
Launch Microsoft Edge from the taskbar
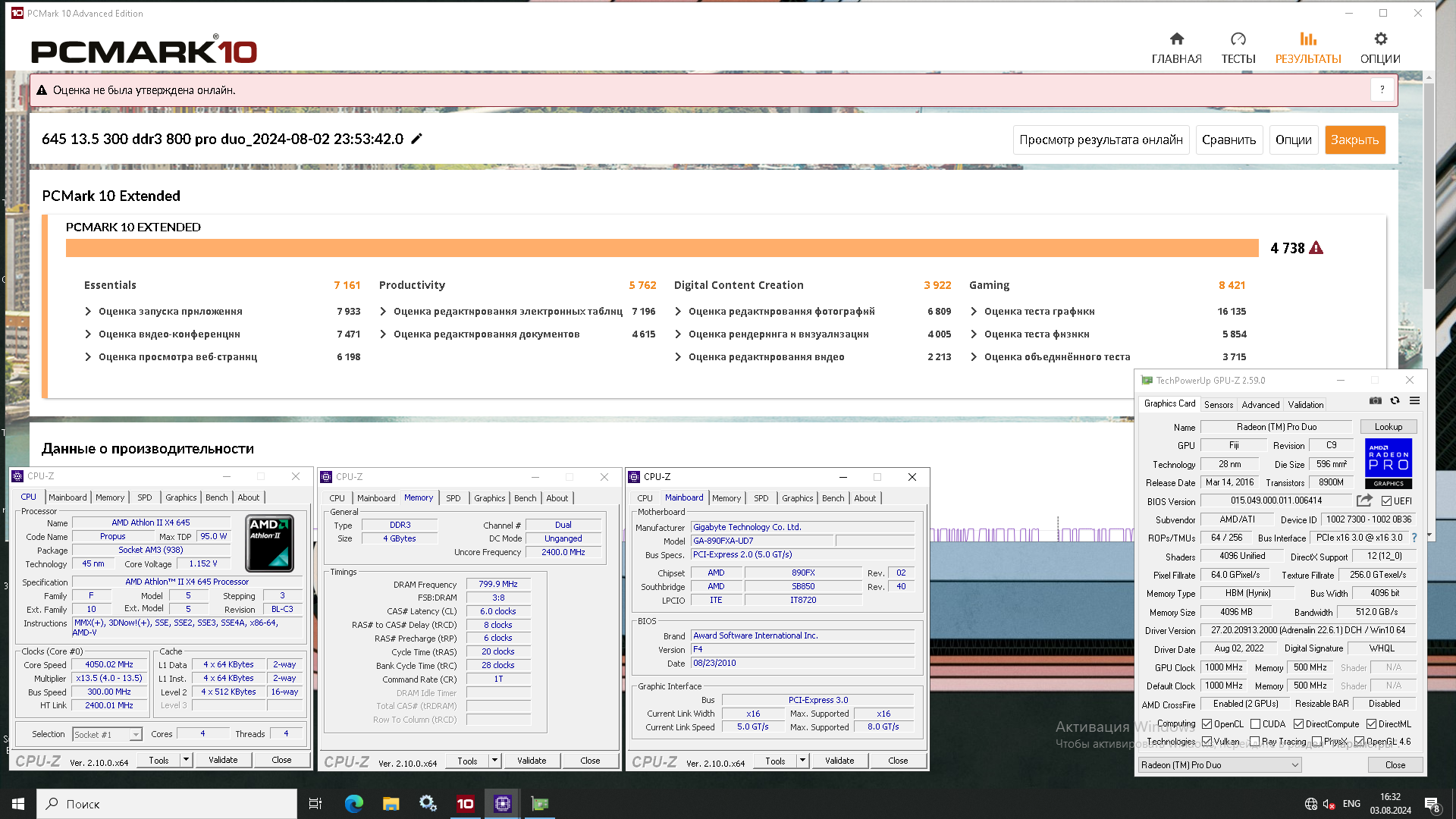[x=353, y=804]
